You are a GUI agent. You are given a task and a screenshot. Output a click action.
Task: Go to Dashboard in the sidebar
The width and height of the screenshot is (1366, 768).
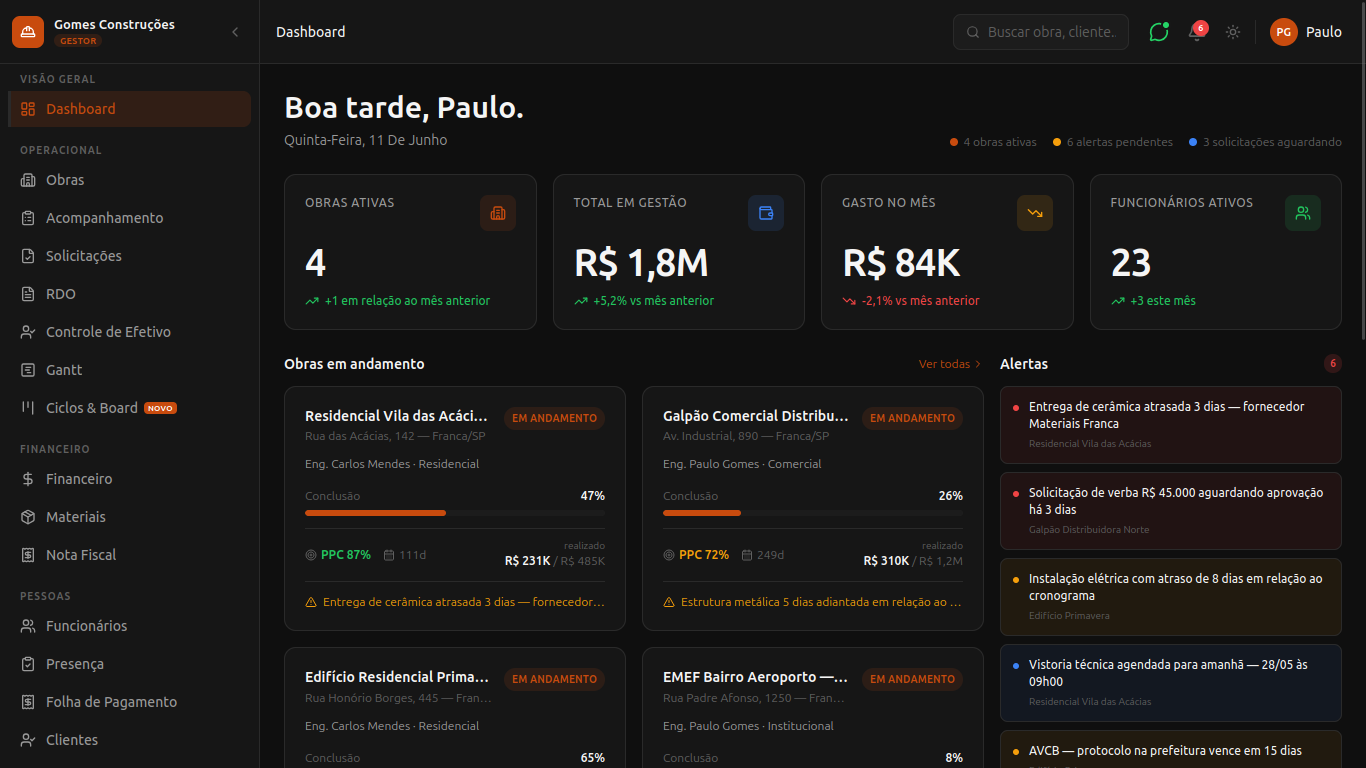(129, 109)
